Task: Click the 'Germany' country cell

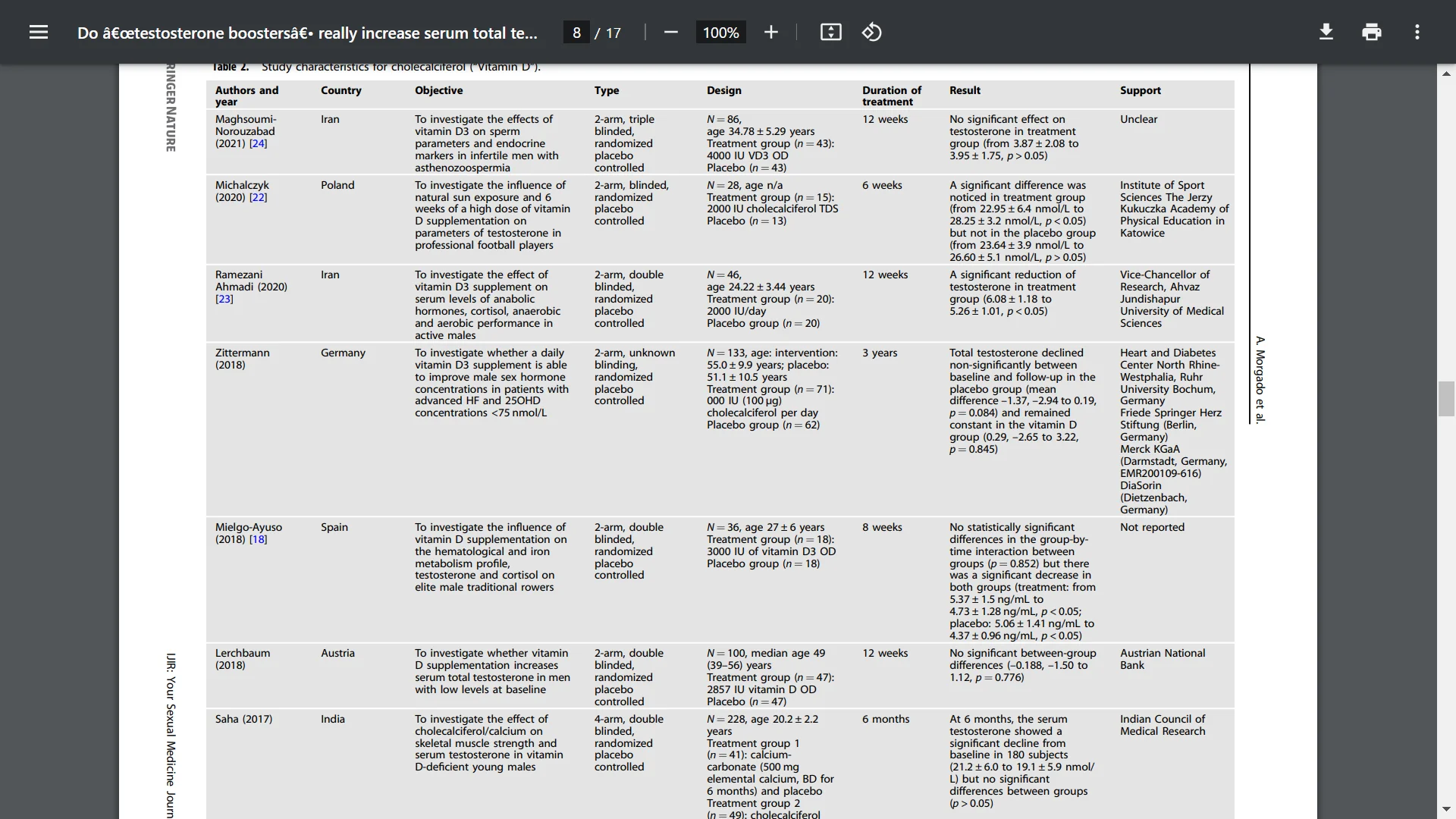Action: click(x=343, y=353)
